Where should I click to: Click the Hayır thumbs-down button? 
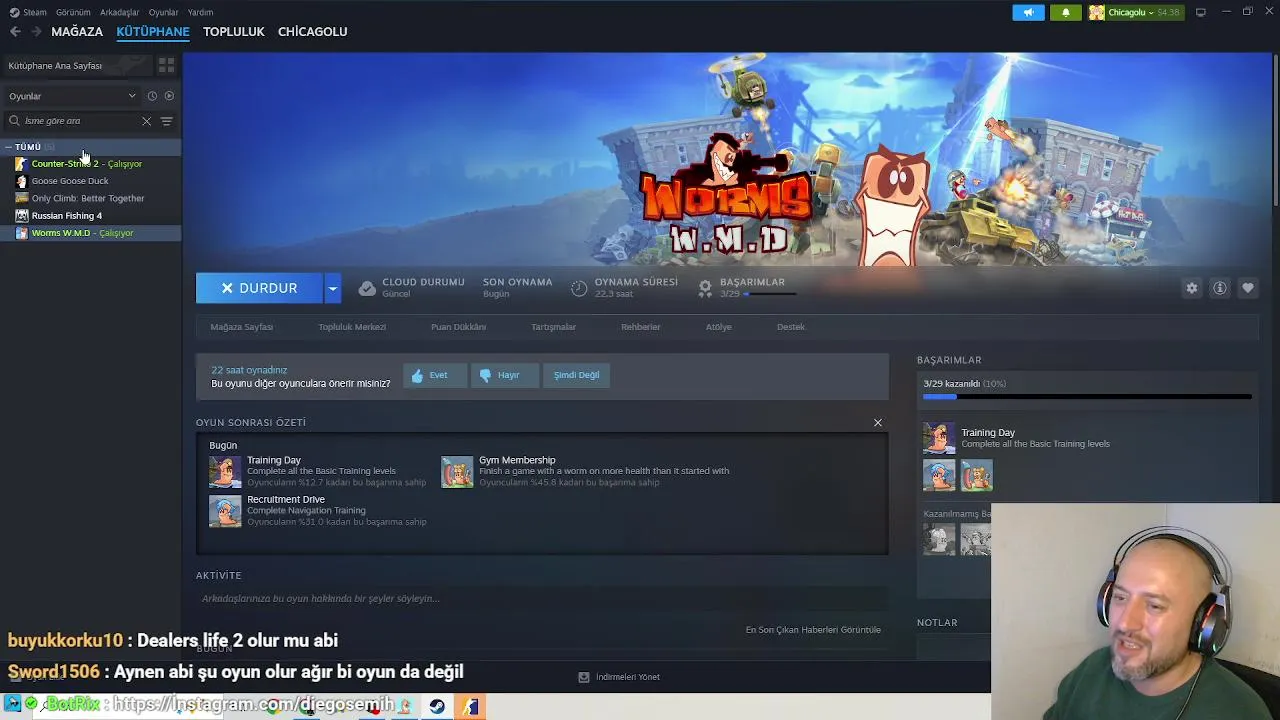pyautogui.click(x=504, y=375)
